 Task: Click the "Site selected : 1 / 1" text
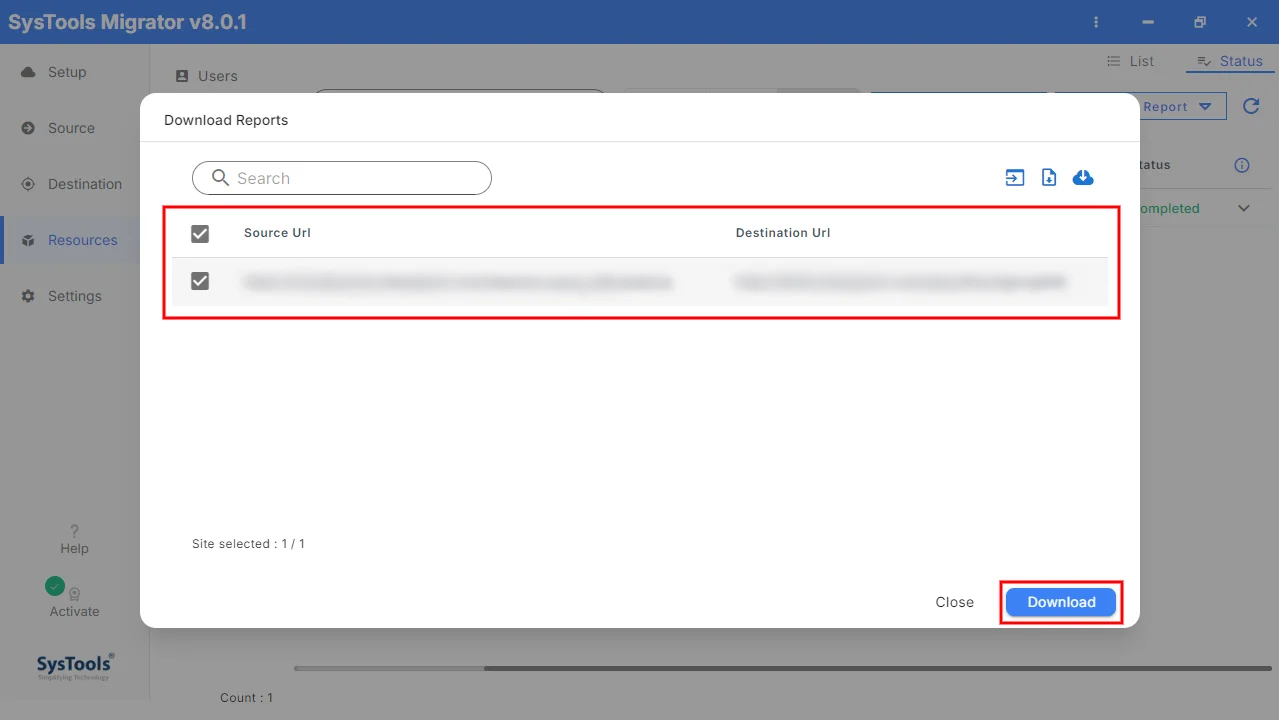pyautogui.click(x=248, y=544)
